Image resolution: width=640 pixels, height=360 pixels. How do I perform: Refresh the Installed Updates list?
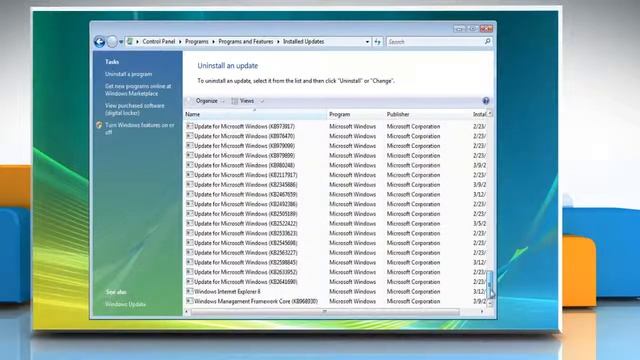[x=378, y=42]
